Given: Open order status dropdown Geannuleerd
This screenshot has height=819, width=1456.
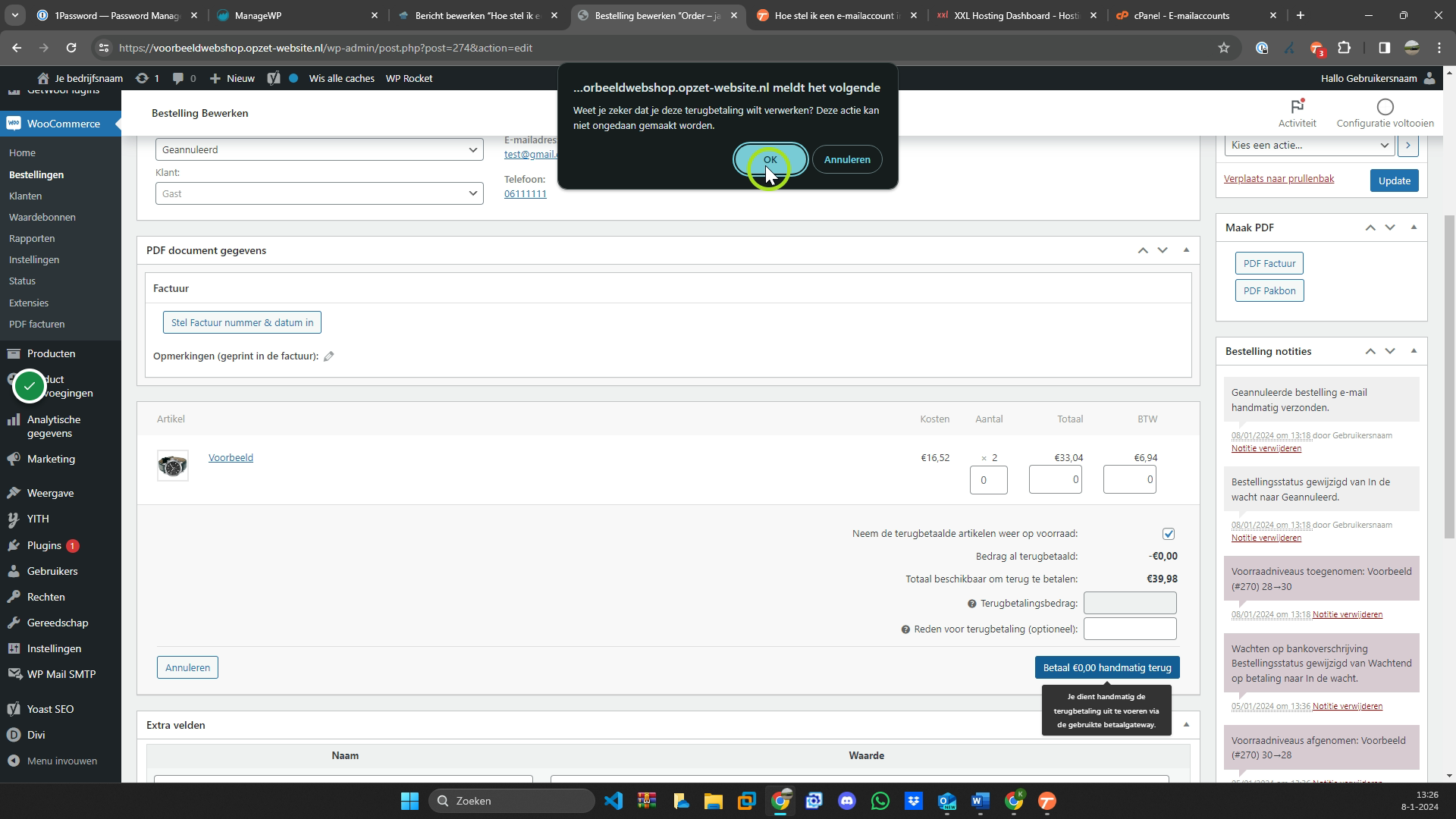Looking at the screenshot, I should (319, 149).
